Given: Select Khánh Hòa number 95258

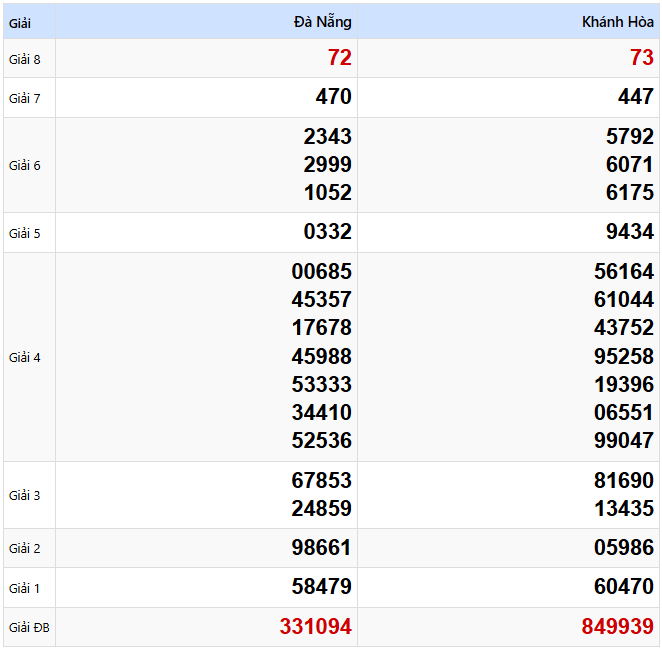Looking at the screenshot, I should click(x=623, y=356).
